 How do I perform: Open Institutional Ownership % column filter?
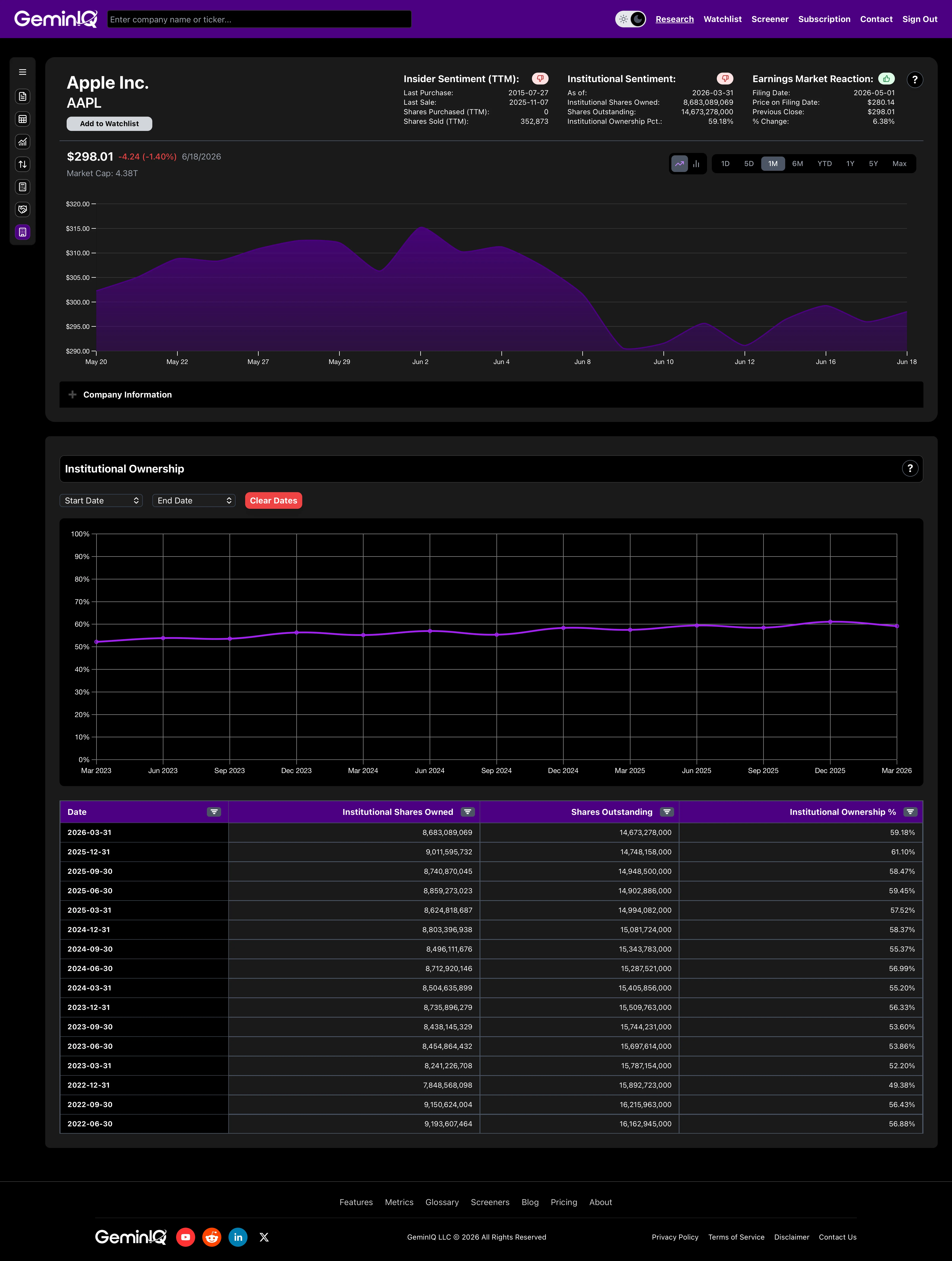pos(910,812)
